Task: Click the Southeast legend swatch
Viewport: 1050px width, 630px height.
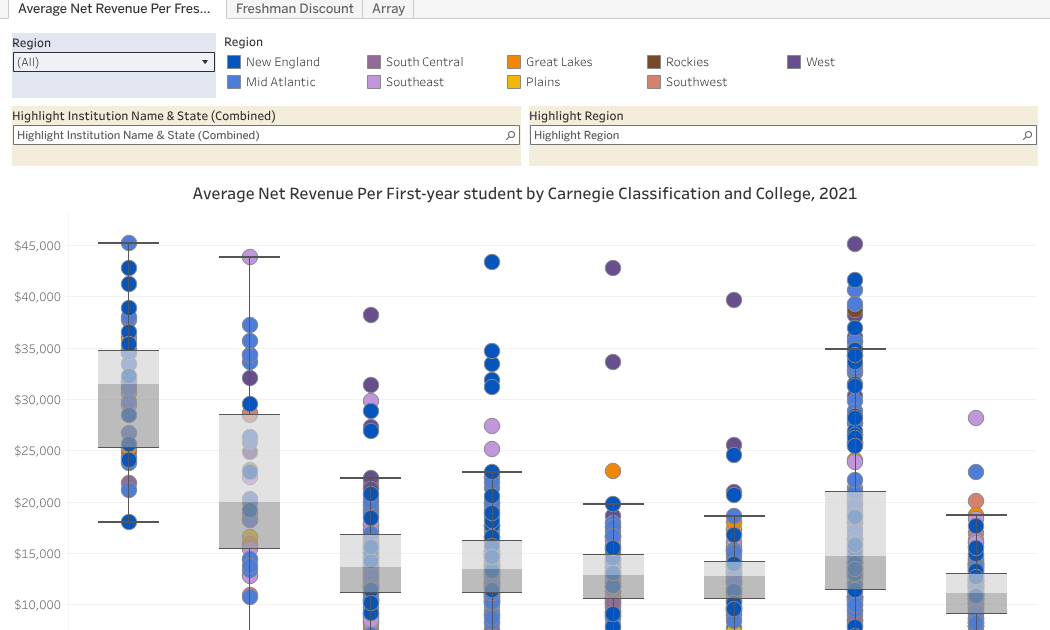Action: 375,82
